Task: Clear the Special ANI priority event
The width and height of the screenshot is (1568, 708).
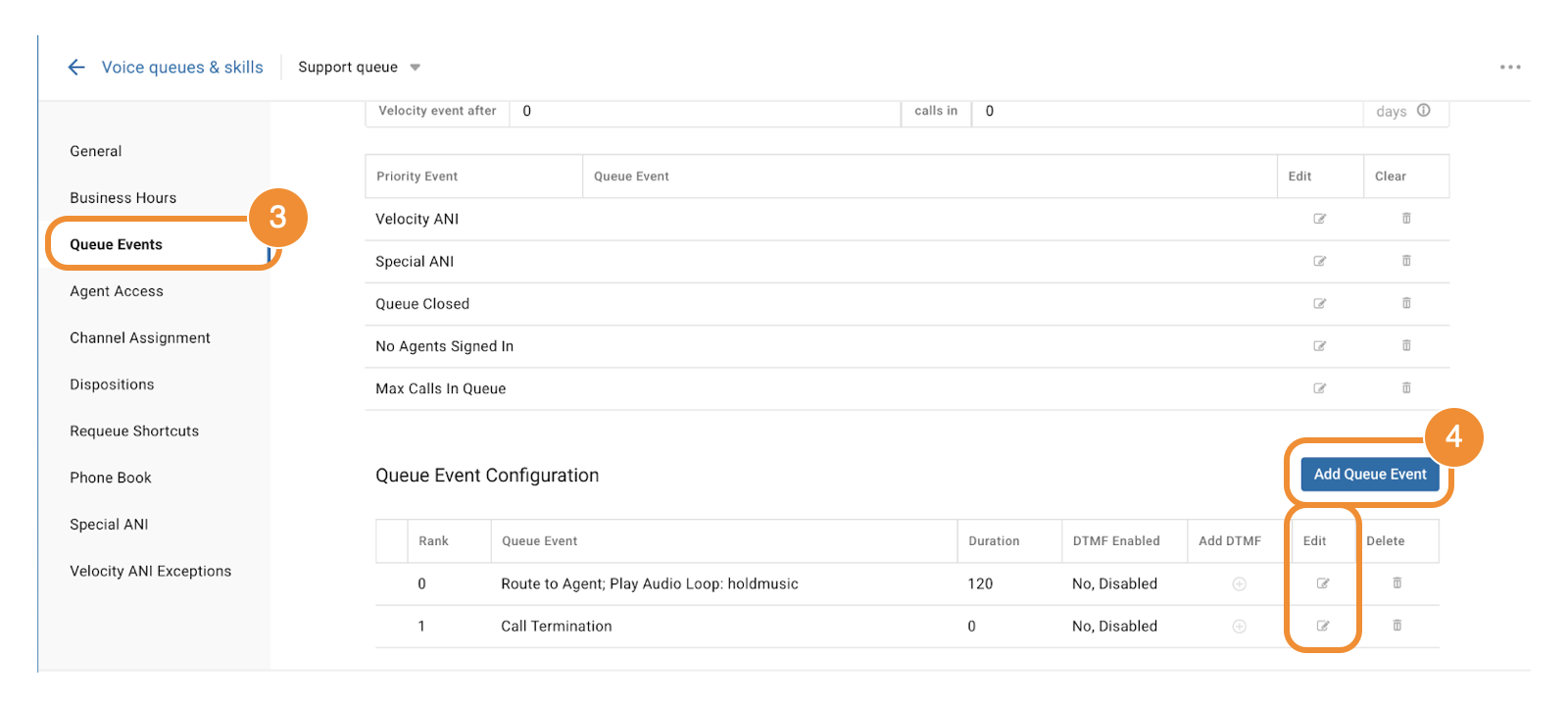Action: click(1405, 261)
